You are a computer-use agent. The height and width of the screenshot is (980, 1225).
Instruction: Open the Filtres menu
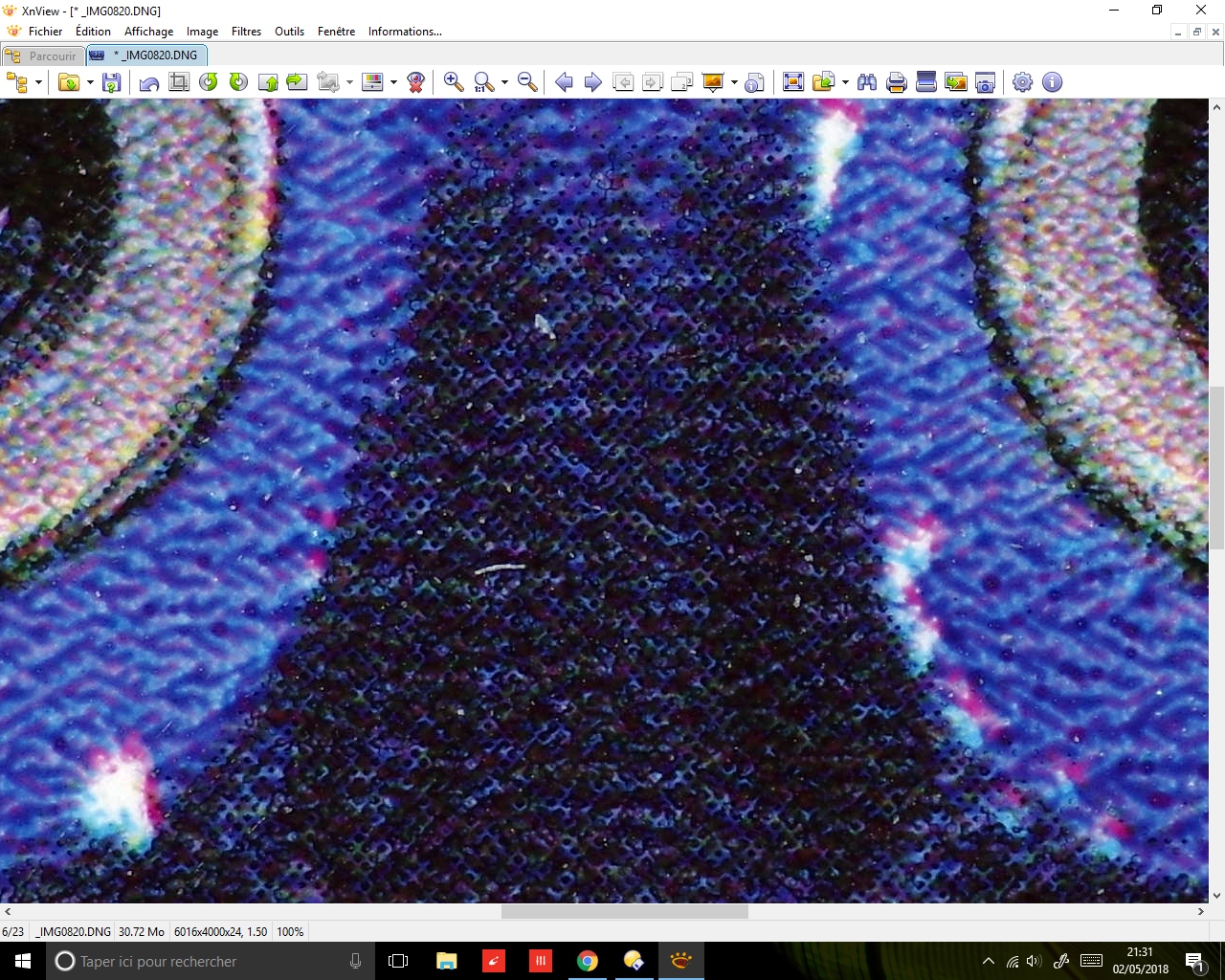246,32
